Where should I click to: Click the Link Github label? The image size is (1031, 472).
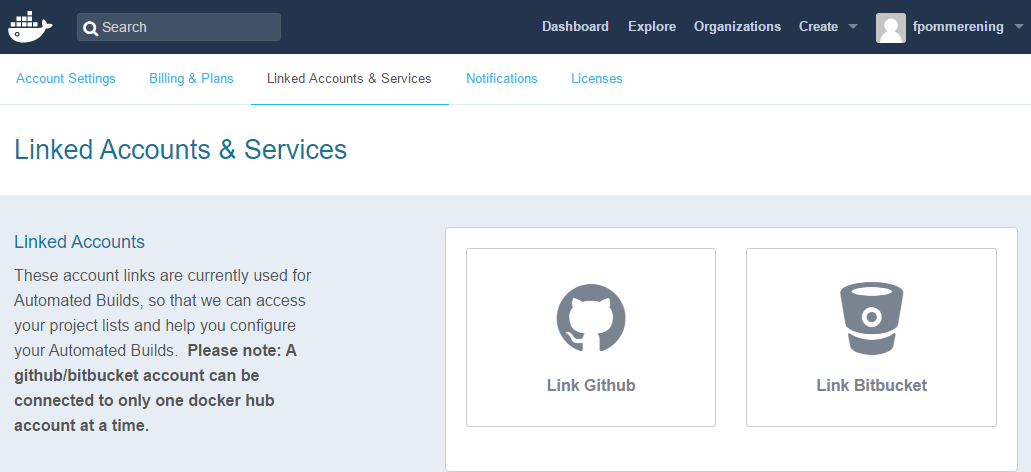tap(591, 385)
